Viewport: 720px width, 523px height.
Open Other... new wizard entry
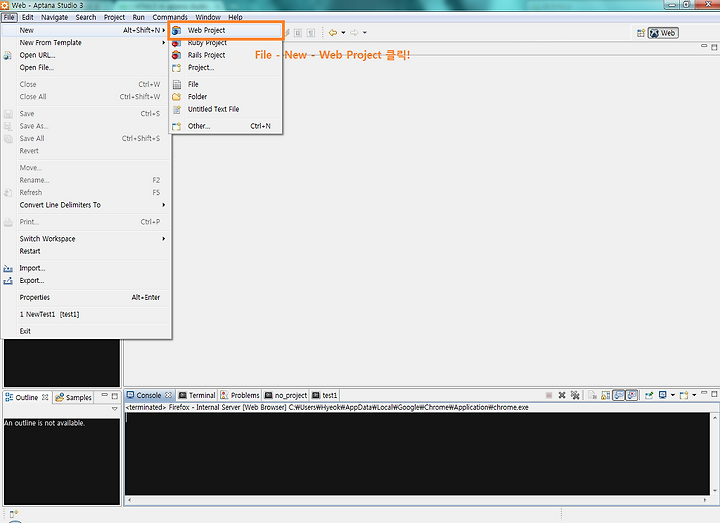pos(225,126)
